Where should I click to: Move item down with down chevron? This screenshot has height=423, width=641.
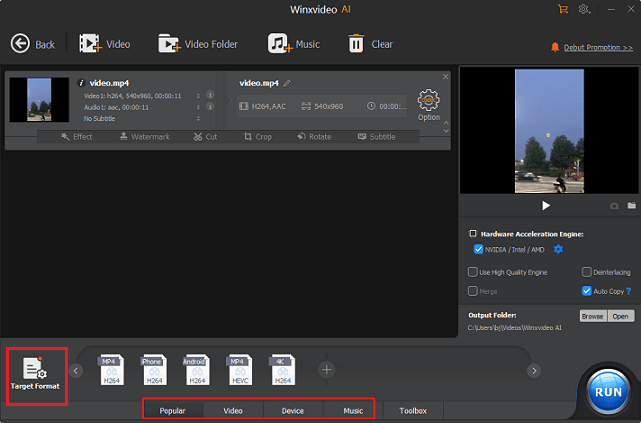click(446, 131)
